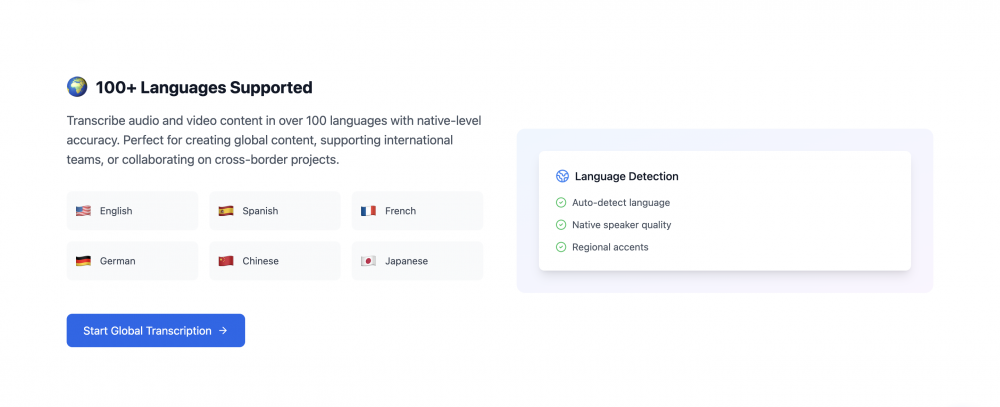Click the Spanish flag icon
The height and width of the screenshot is (407, 1000).
pyautogui.click(x=226, y=211)
